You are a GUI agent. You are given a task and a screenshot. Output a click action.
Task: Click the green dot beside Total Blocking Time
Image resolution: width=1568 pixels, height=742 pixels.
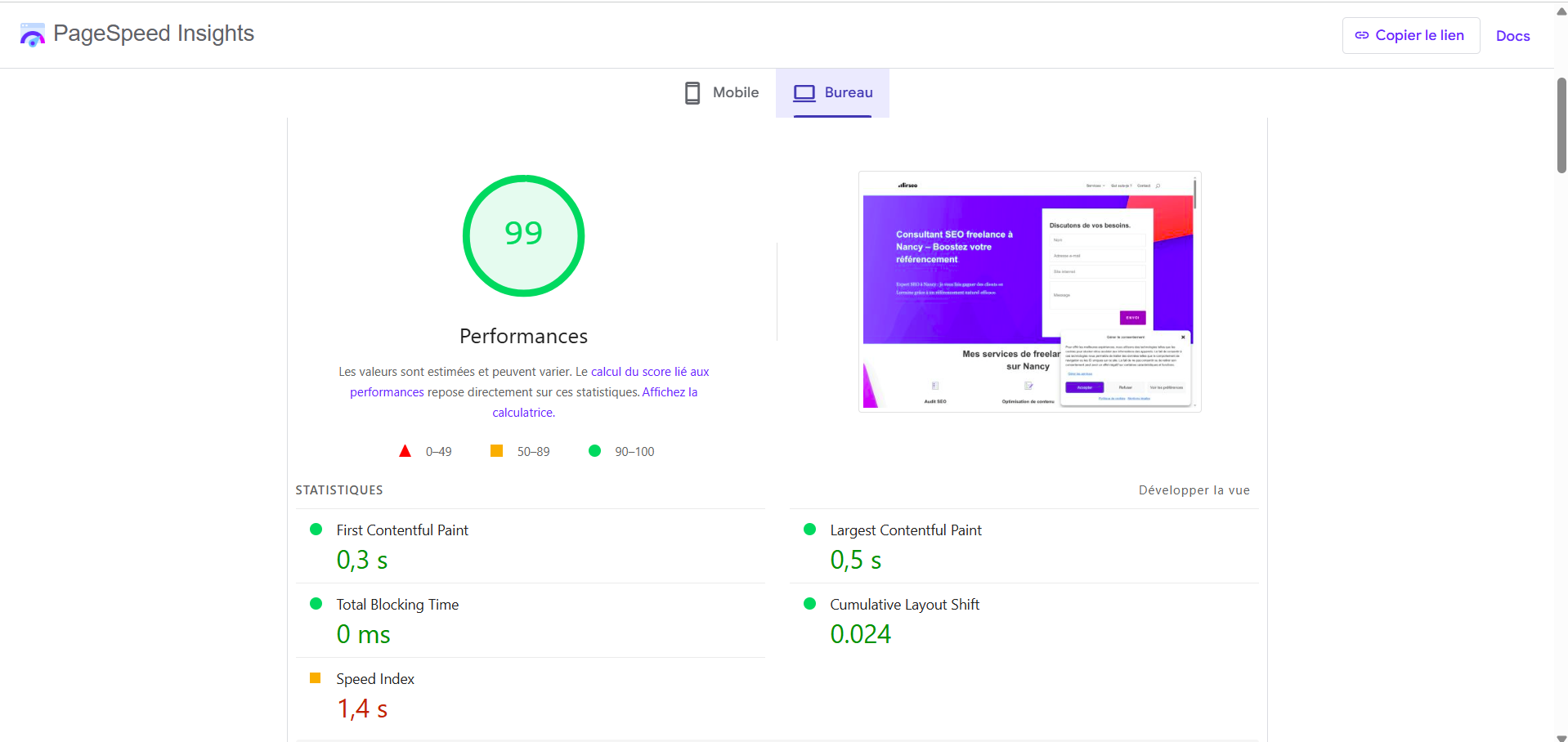coord(316,604)
